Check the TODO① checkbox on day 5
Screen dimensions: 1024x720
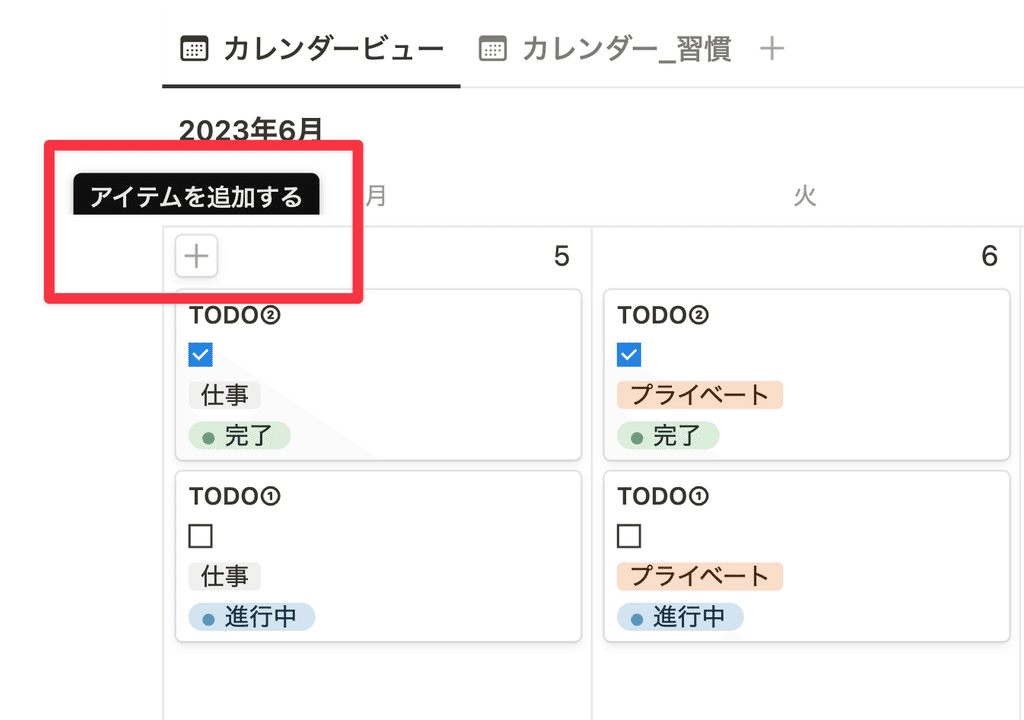click(x=200, y=536)
